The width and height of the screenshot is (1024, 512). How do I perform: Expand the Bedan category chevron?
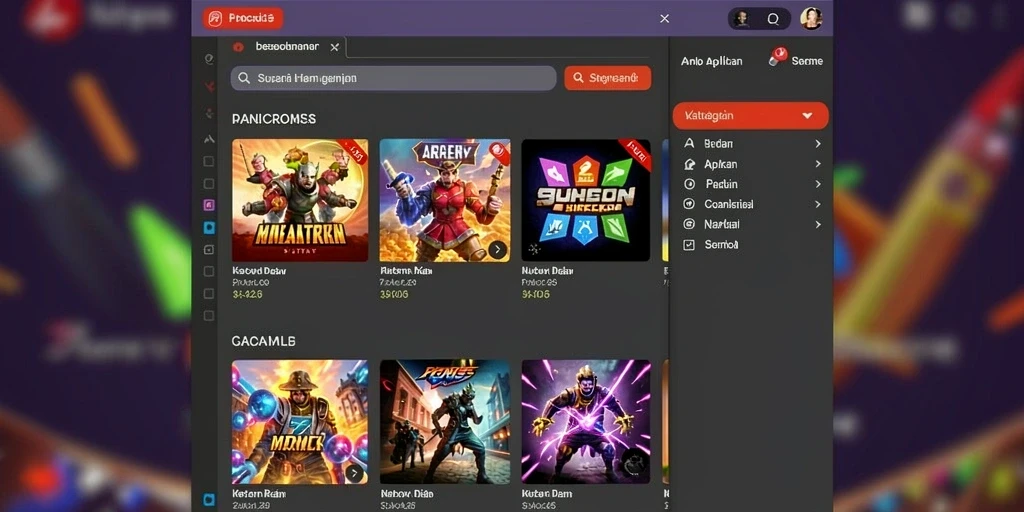818,144
